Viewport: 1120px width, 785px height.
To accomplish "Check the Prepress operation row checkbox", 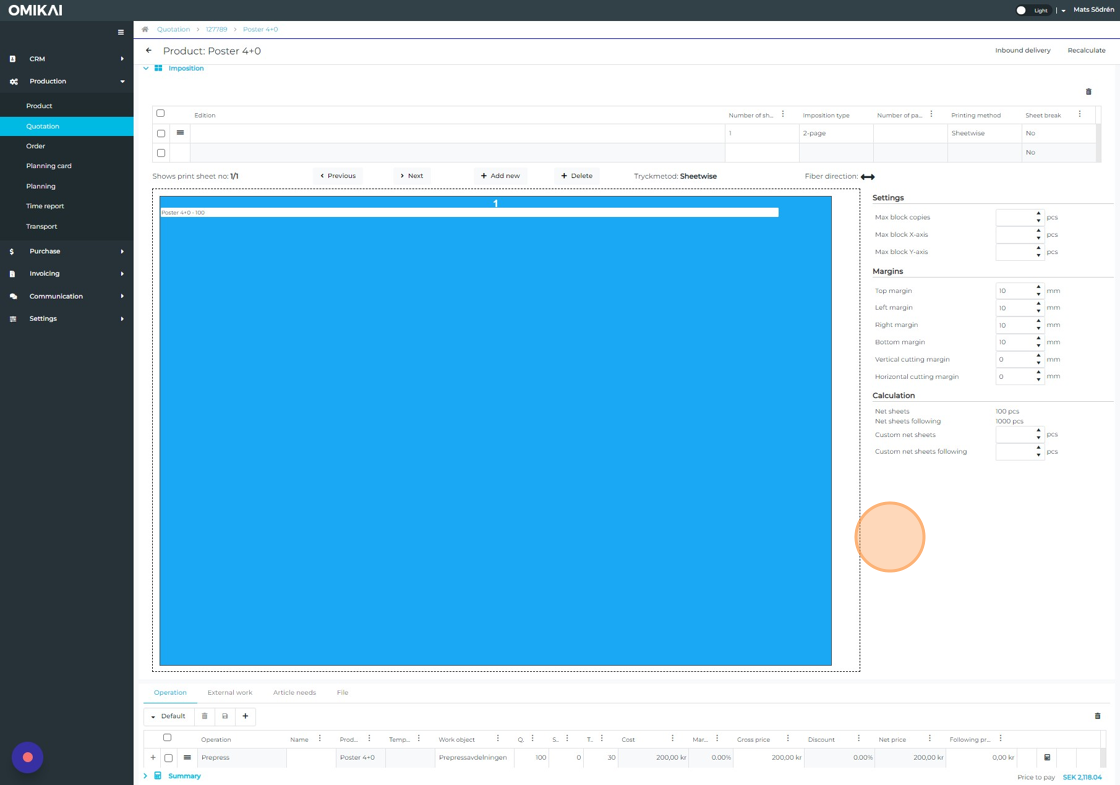I will coord(168,758).
